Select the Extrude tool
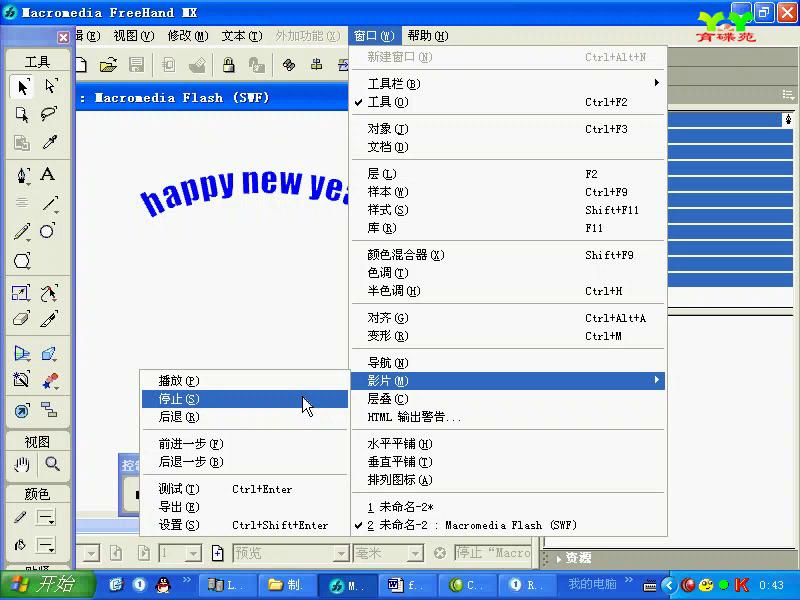This screenshot has height=600, width=800. [x=49, y=354]
